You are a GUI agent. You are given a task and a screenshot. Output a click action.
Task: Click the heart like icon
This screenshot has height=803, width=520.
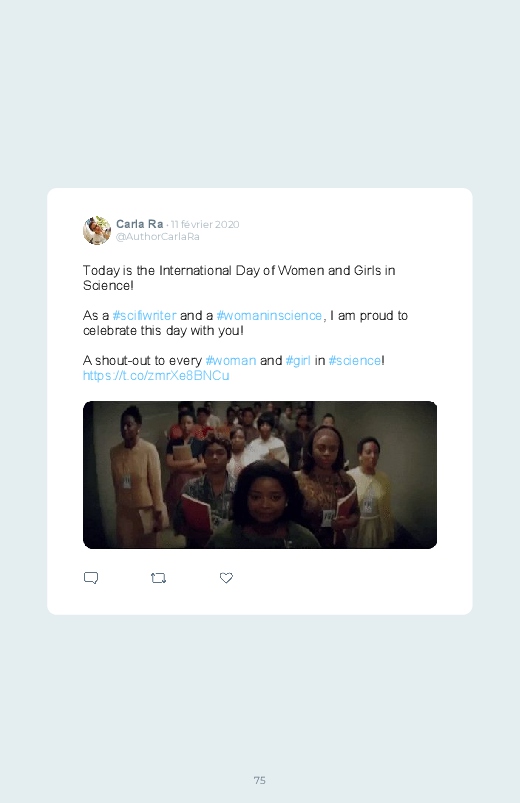pyautogui.click(x=226, y=578)
